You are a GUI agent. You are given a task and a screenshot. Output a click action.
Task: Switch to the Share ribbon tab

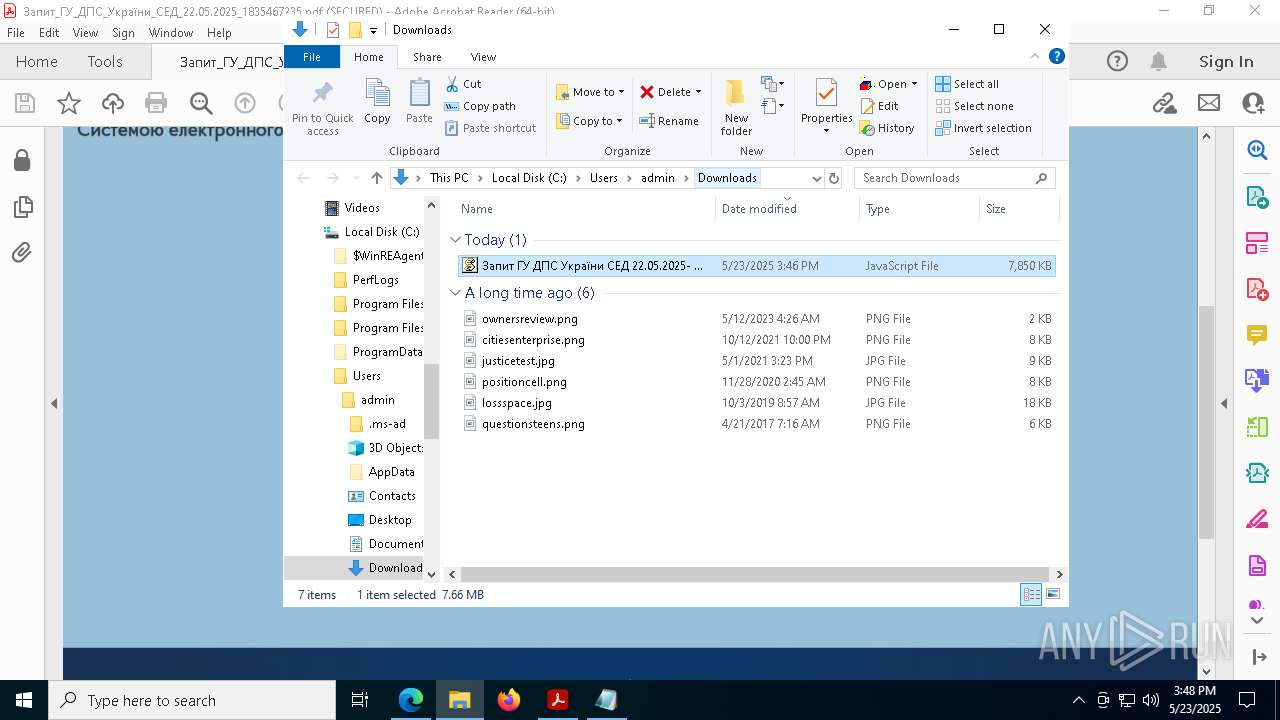427,57
